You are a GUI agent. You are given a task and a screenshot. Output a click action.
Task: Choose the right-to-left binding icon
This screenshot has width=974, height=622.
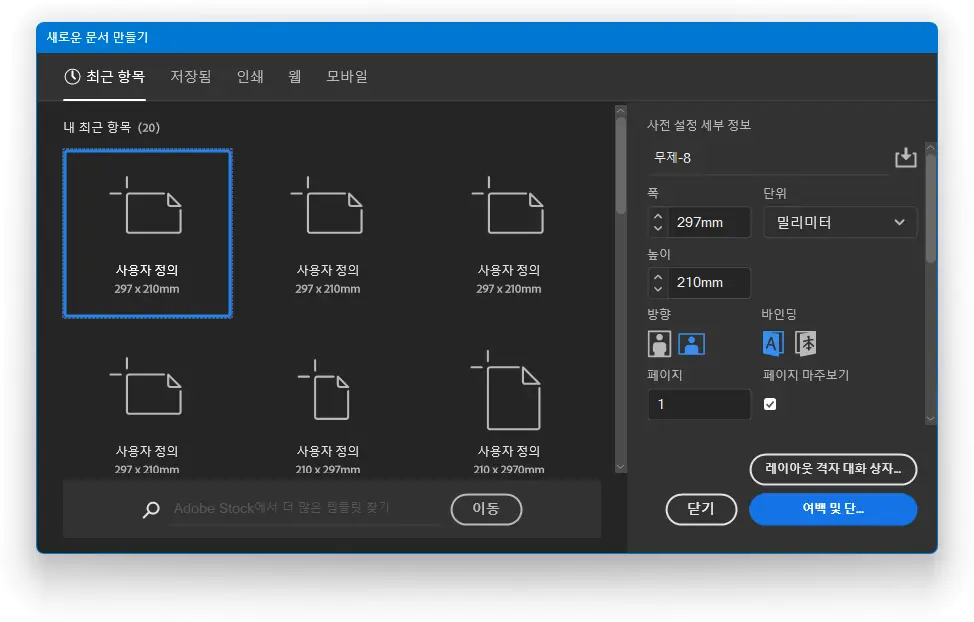805,343
